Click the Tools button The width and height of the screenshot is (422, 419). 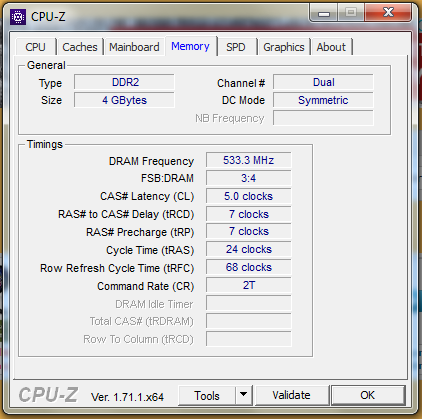tap(207, 396)
